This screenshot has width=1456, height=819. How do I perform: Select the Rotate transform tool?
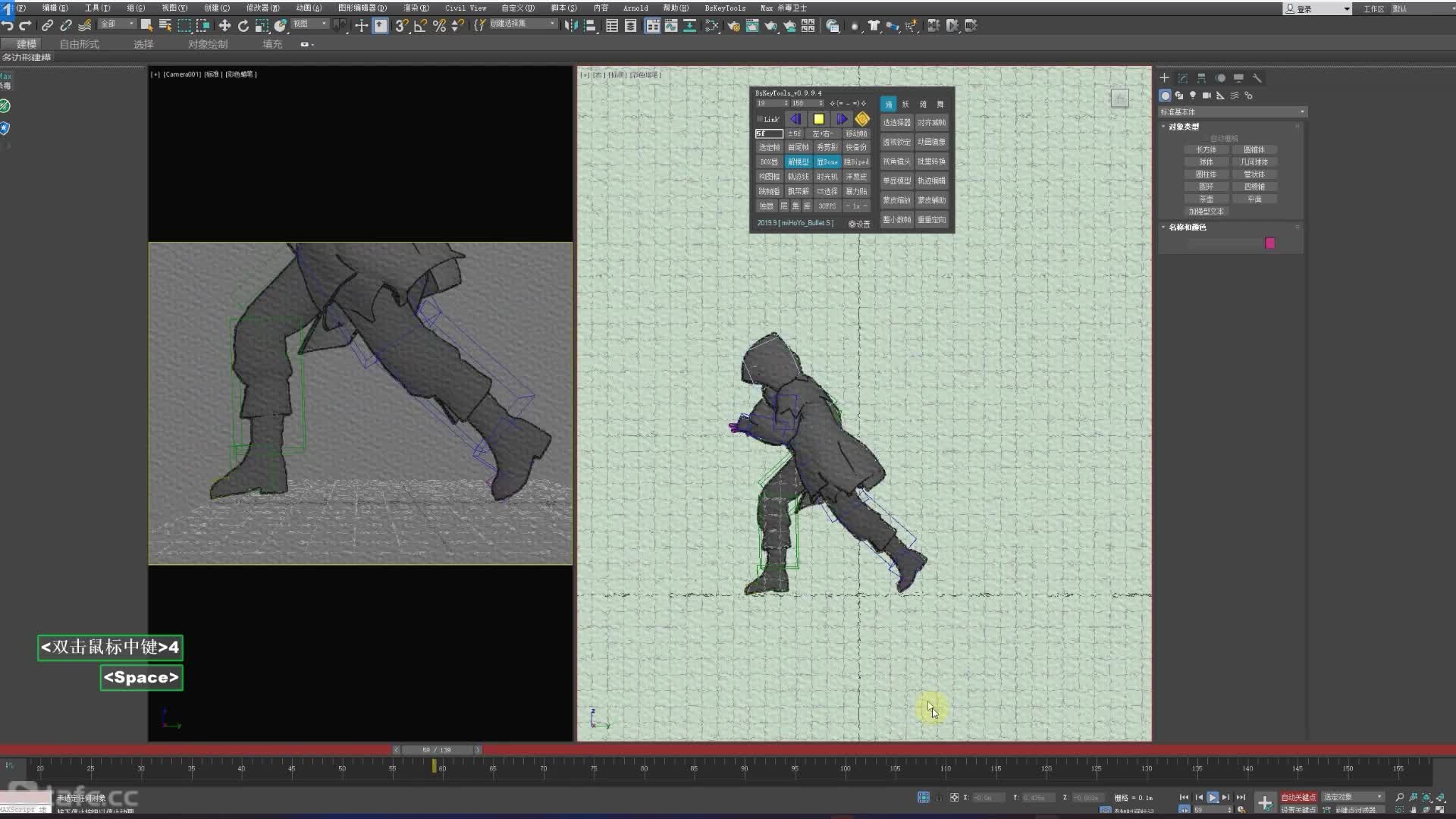click(x=243, y=26)
